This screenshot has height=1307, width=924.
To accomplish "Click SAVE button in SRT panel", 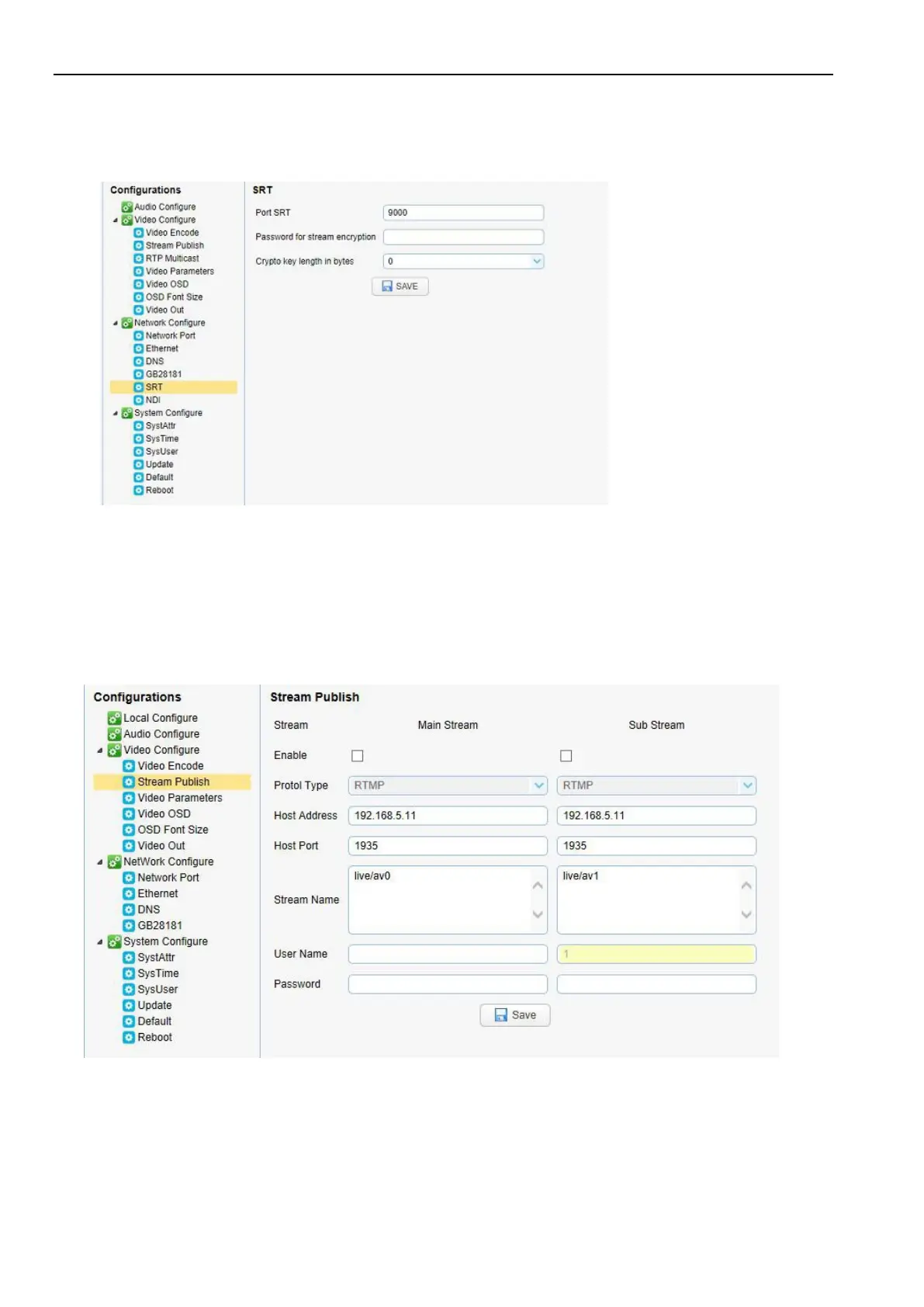I will (x=400, y=286).
